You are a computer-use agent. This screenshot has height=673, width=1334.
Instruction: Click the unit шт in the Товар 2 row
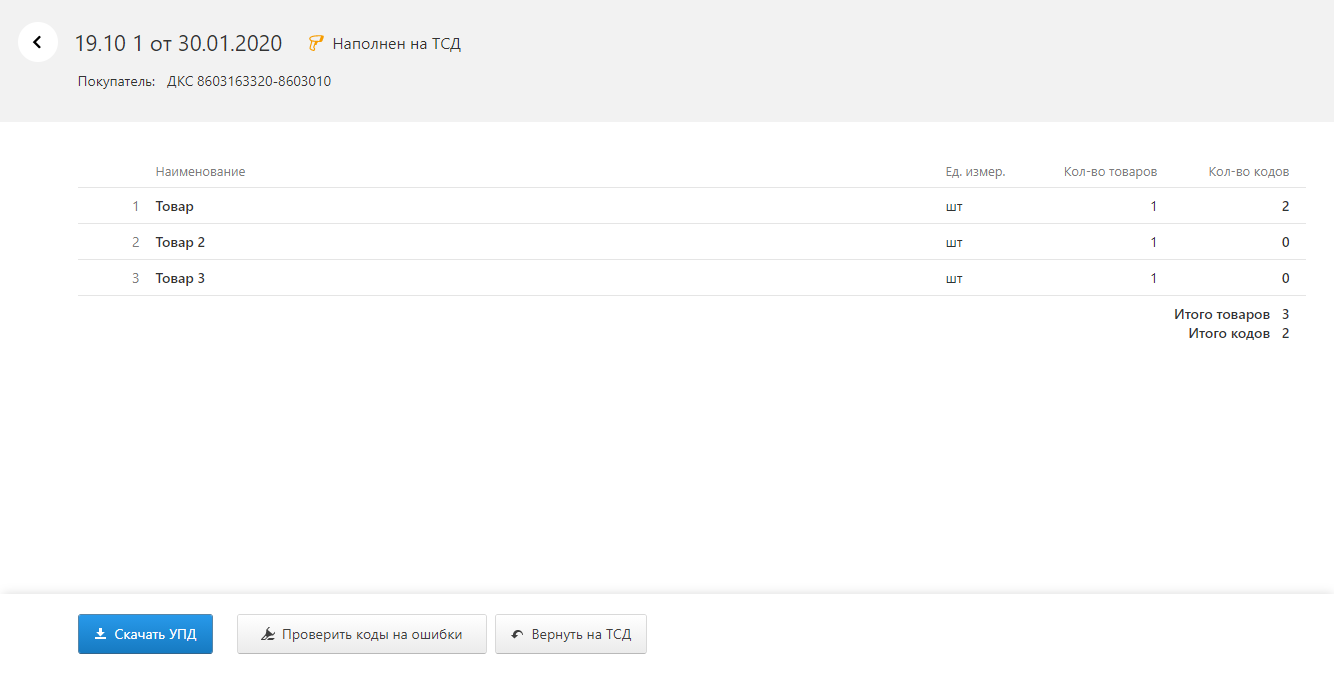click(954, 243)
